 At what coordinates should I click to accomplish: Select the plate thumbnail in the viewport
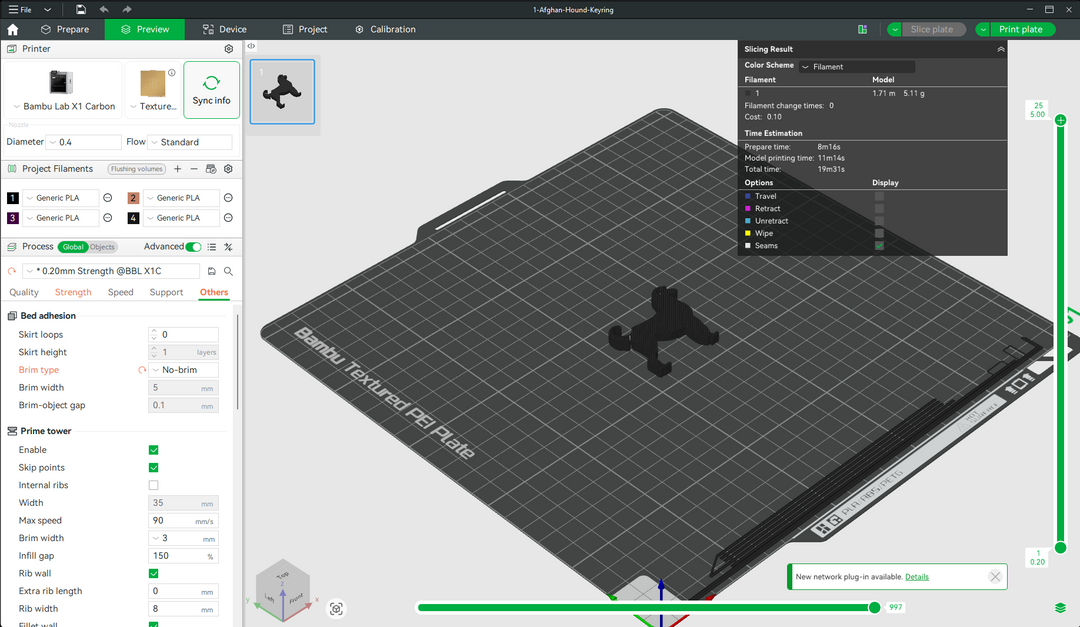click(282, 91)
